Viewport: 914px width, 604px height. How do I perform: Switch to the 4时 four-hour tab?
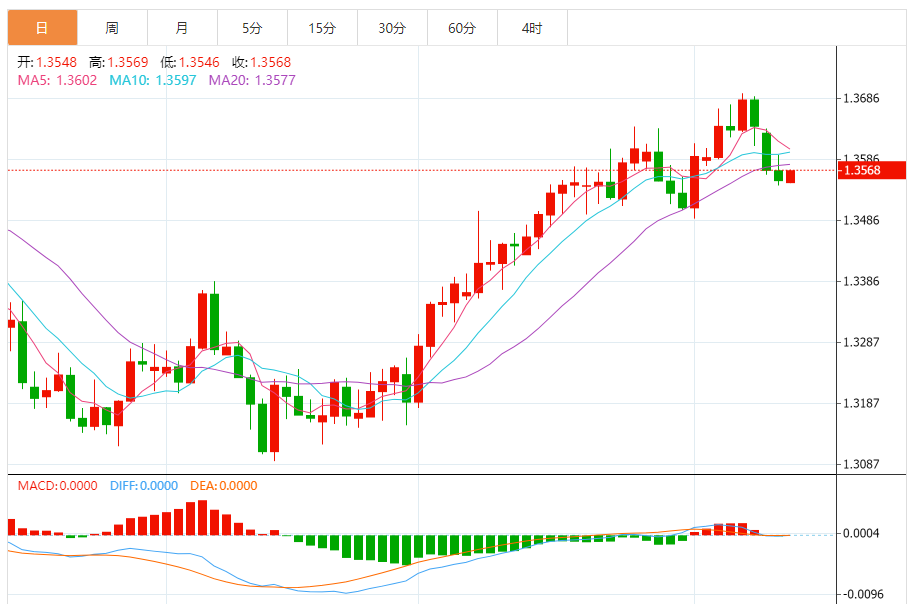point(532,27)
